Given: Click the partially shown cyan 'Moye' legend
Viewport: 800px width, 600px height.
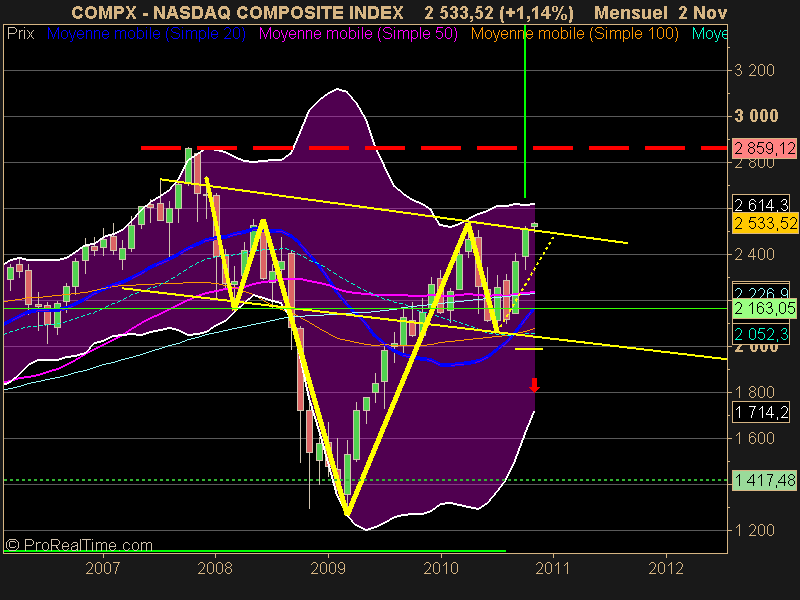Looking at the screenshot, I should click(x=710, y=34).
